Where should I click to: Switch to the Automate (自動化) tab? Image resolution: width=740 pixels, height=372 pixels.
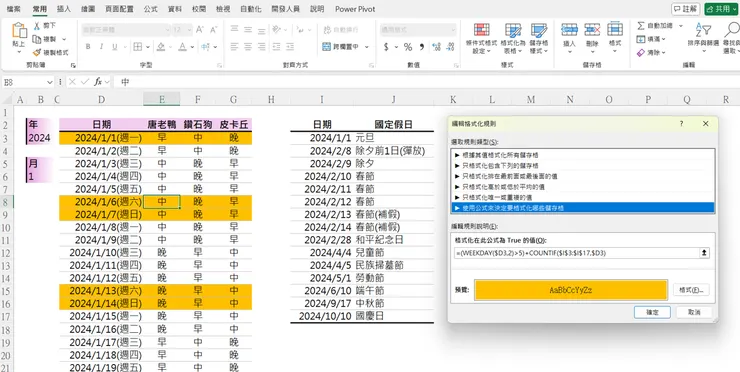[251, 9]
